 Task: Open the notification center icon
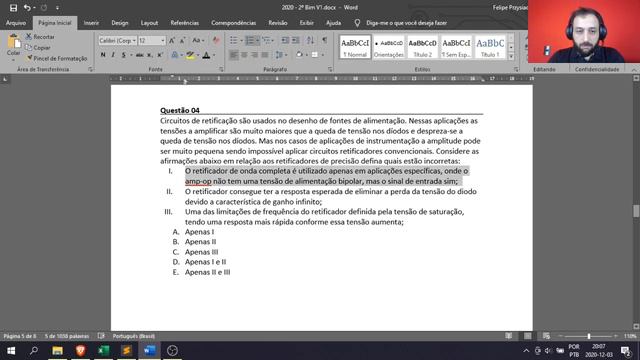626,351
